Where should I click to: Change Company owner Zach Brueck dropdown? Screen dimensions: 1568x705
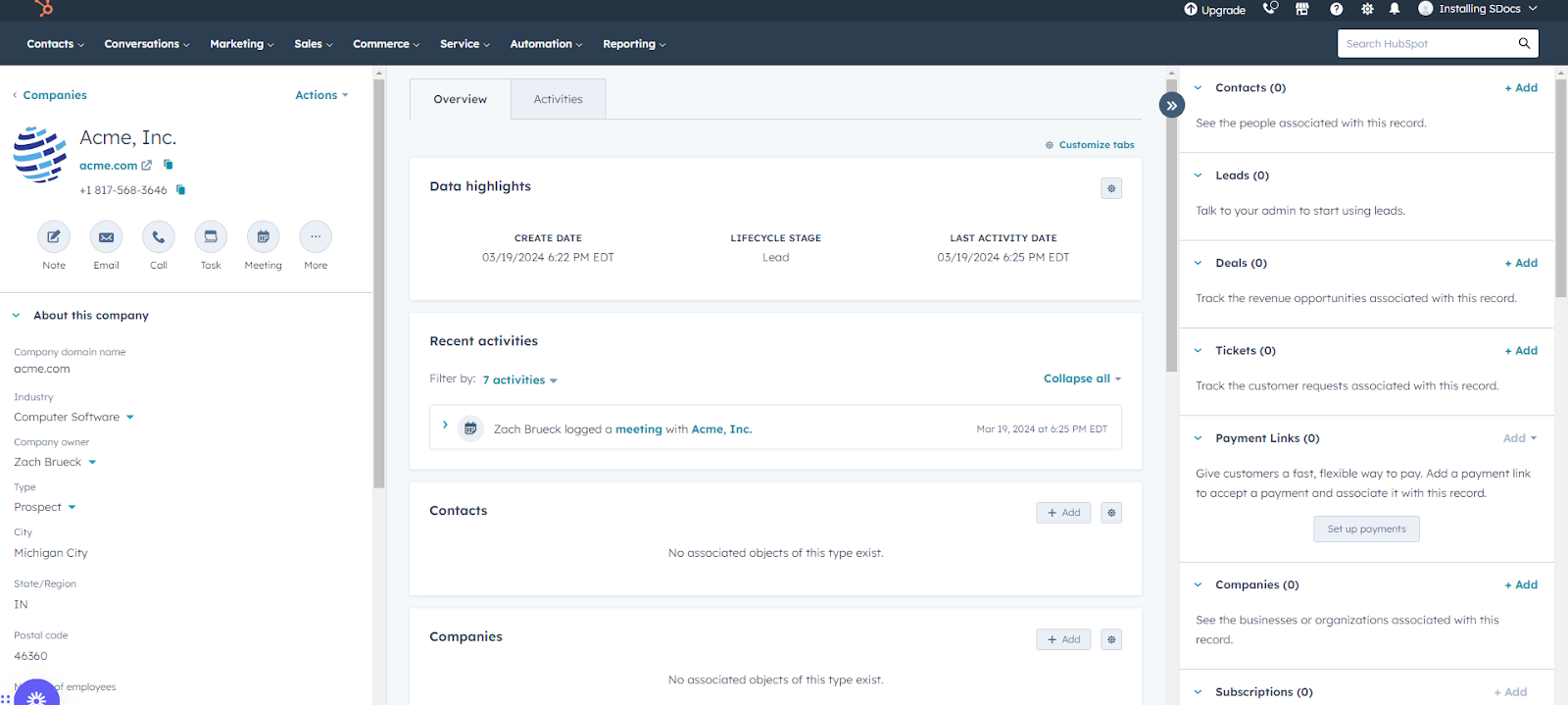coord(55,462)
